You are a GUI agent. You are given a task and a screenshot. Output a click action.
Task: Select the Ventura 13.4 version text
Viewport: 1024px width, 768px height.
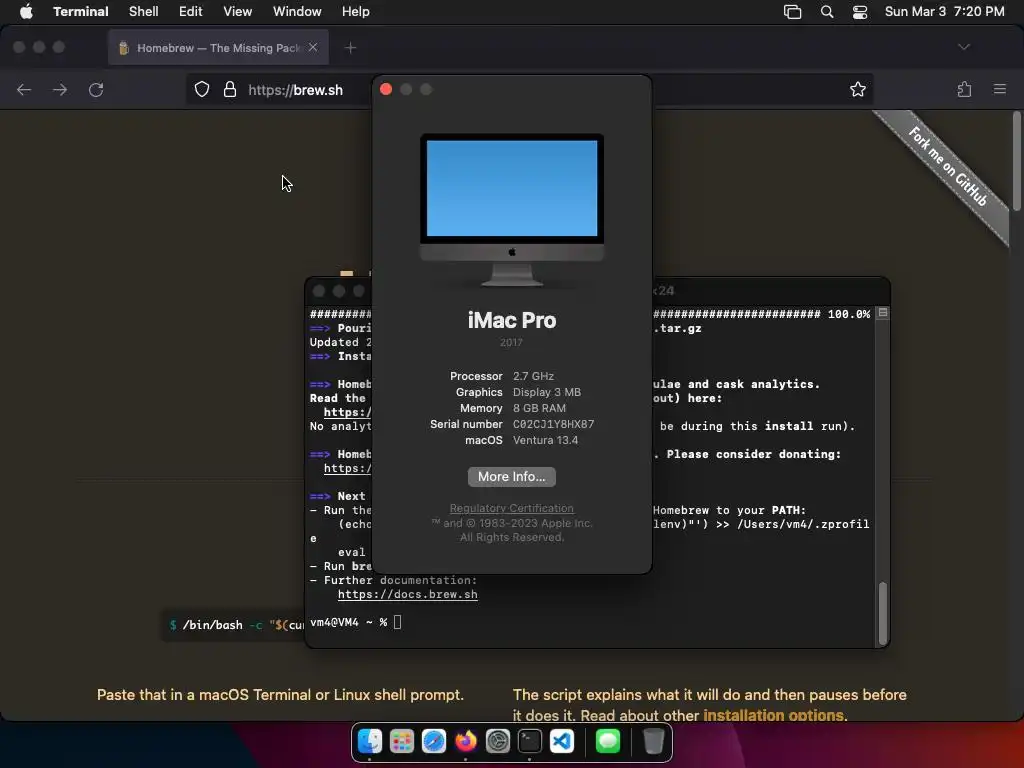point(545,440)
